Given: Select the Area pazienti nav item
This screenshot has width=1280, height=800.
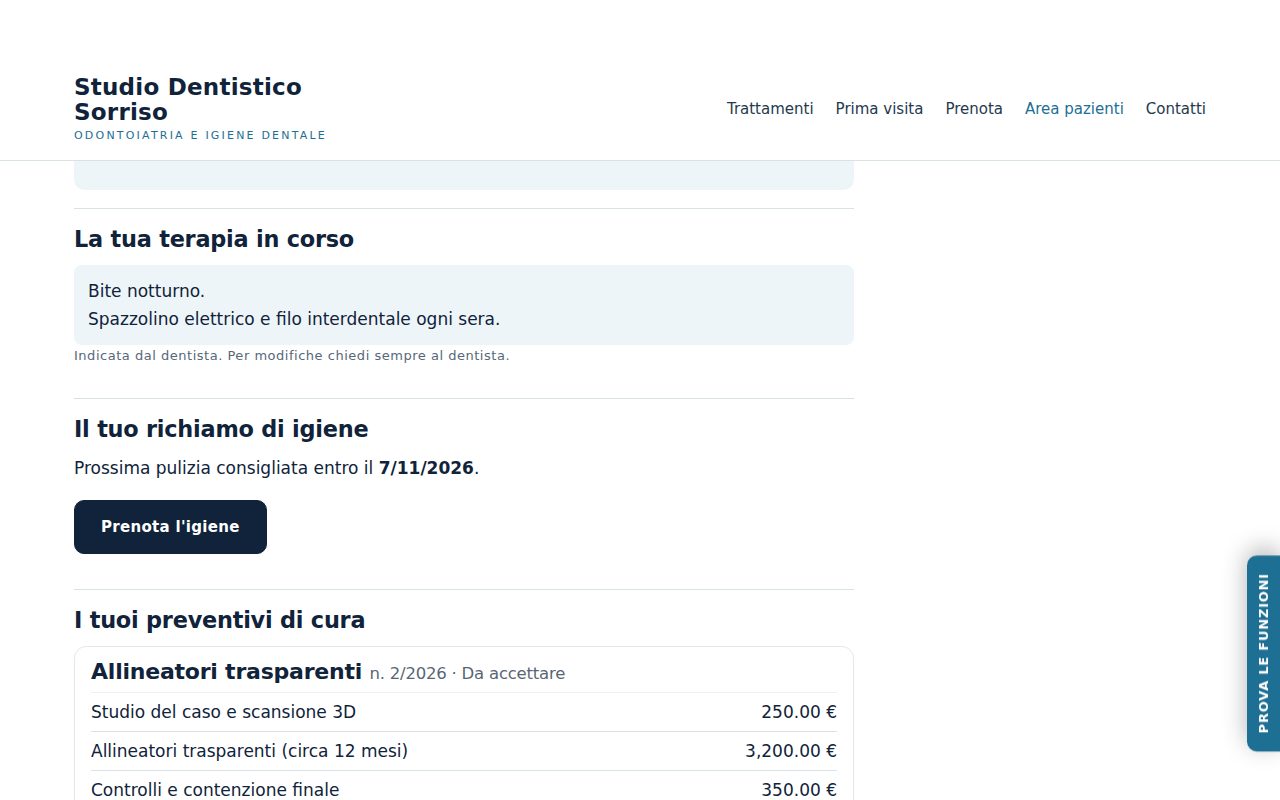Looking at the screenshot, I should (x=1074, y=108).
